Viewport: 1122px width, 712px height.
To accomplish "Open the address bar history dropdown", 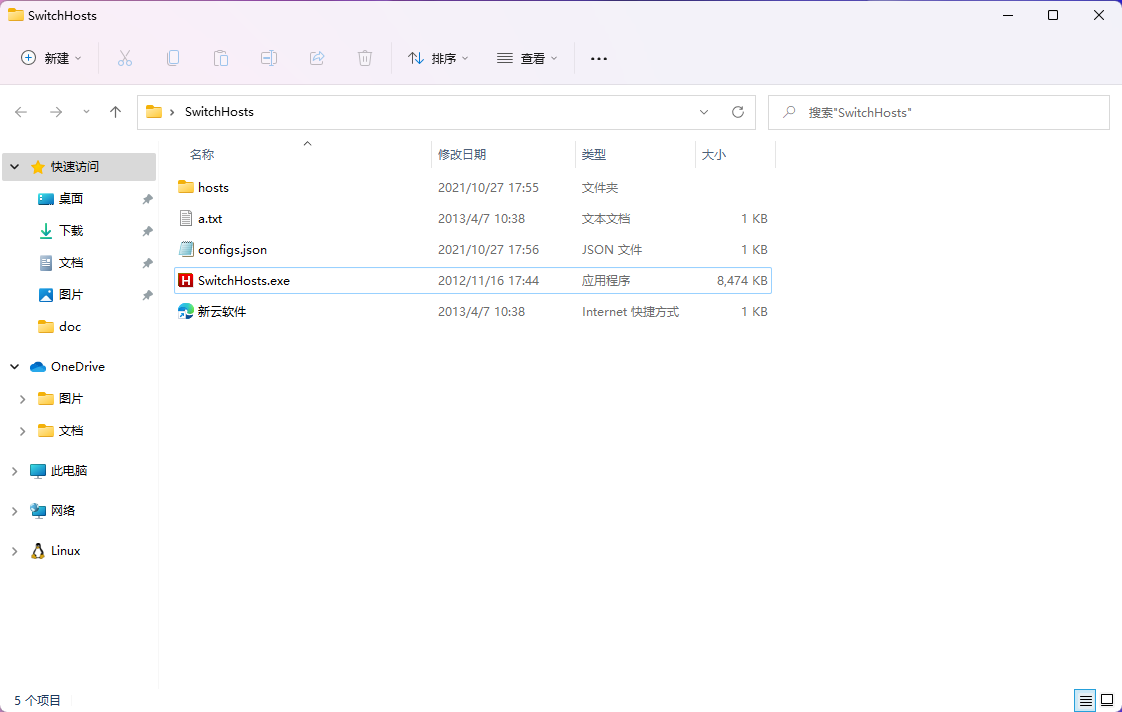I will coord(703,112).
